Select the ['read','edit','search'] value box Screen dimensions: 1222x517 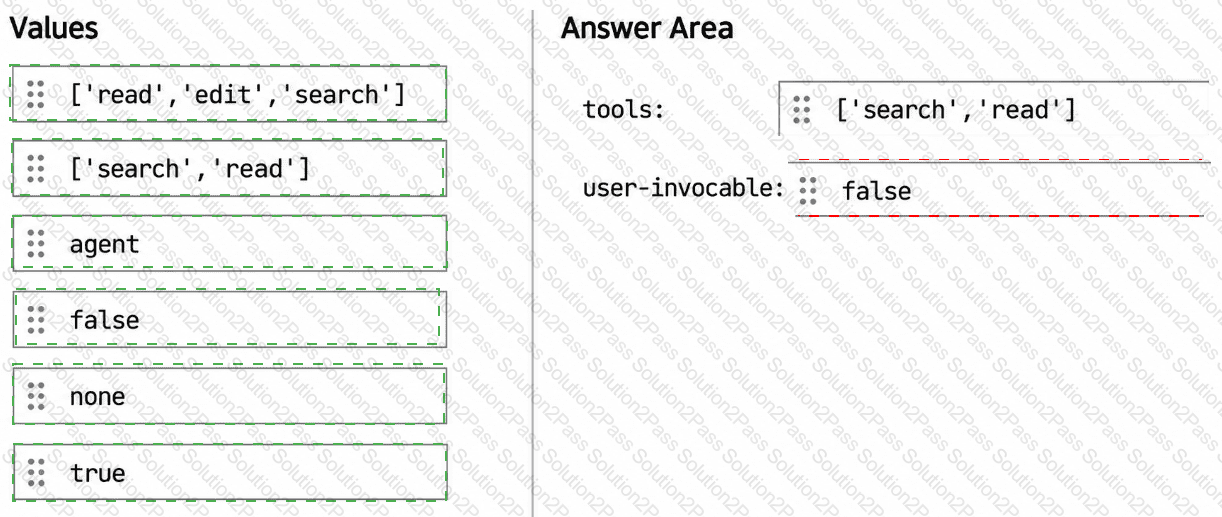[x=228, y=94]
